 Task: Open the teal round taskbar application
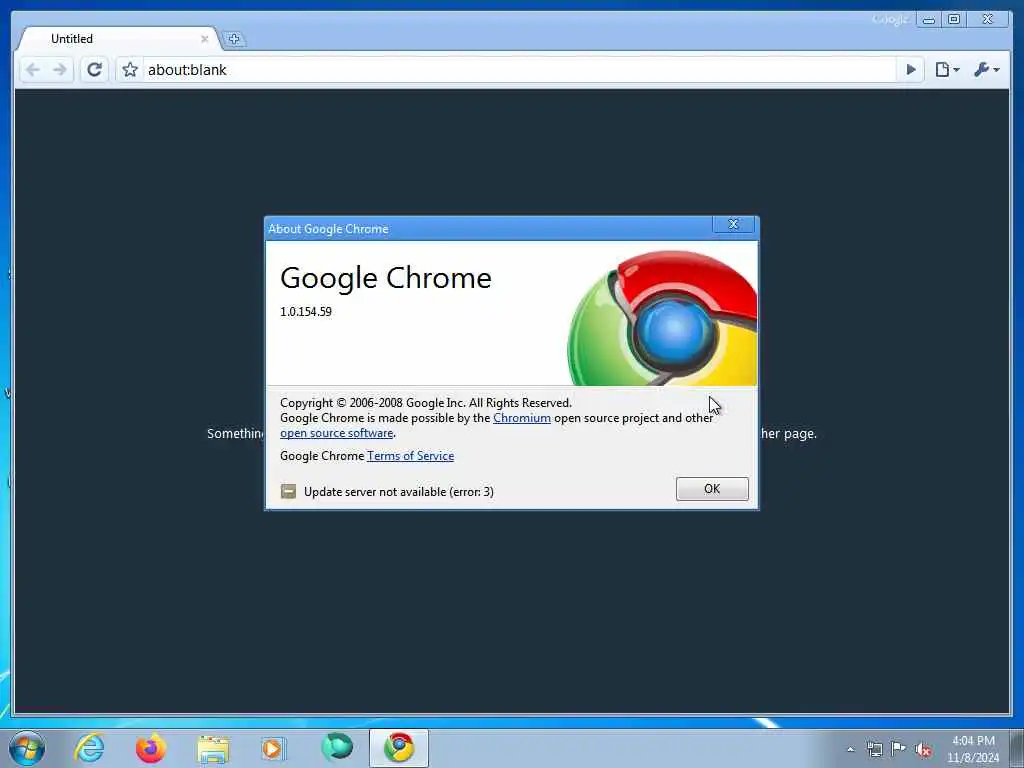pyautogui.click(x=336, y=747)
